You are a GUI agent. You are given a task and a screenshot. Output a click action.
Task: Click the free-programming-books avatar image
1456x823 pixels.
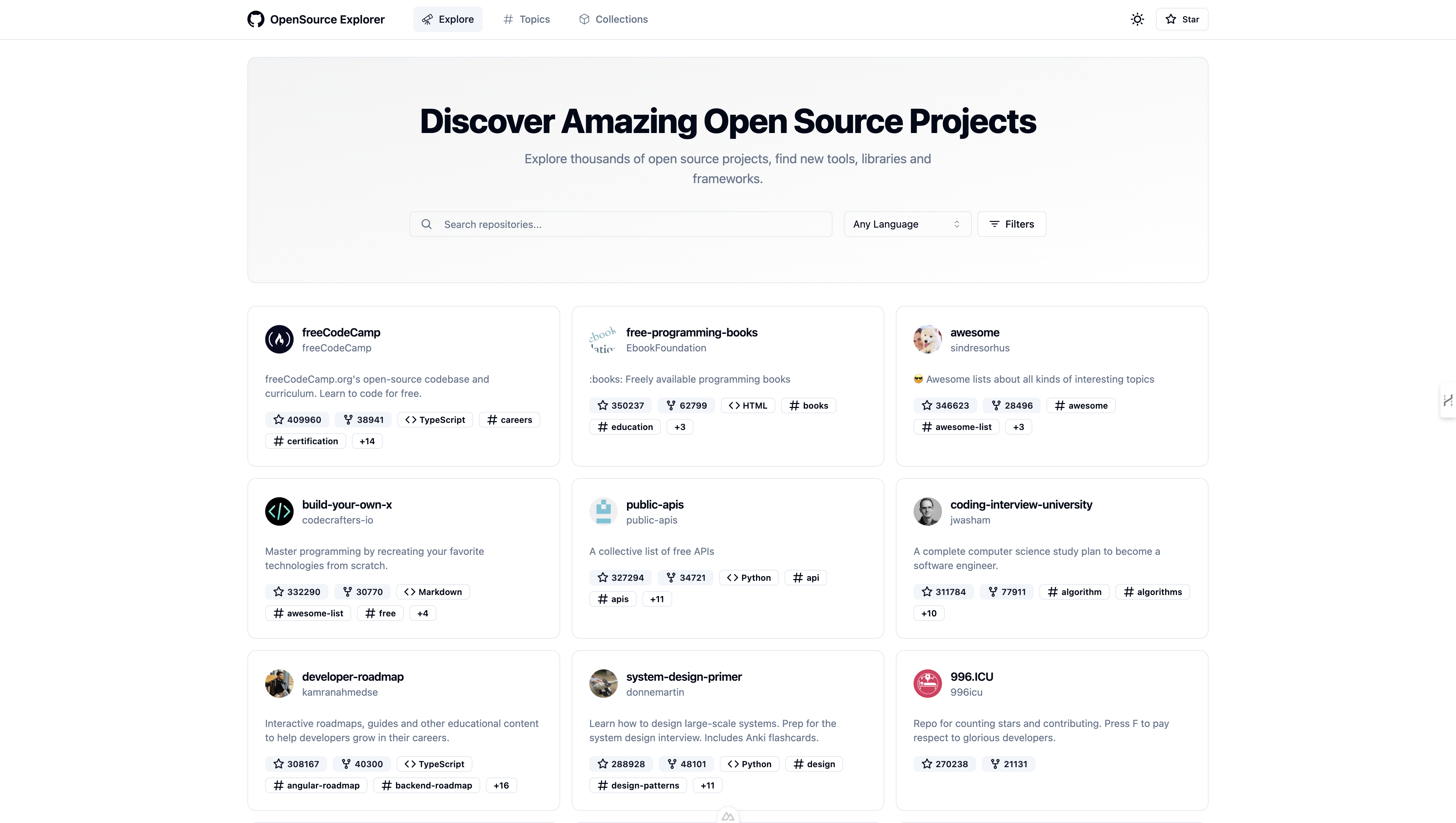(603, 339)
